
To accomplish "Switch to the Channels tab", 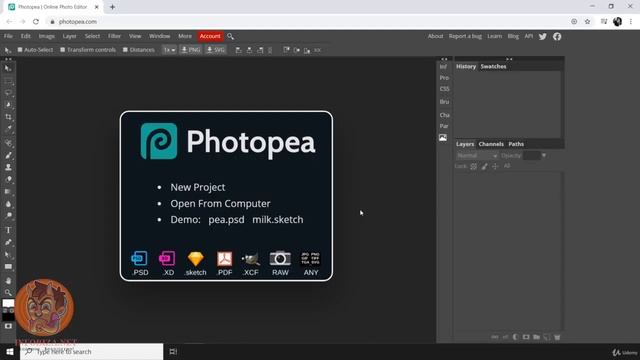I will [491, 144].
